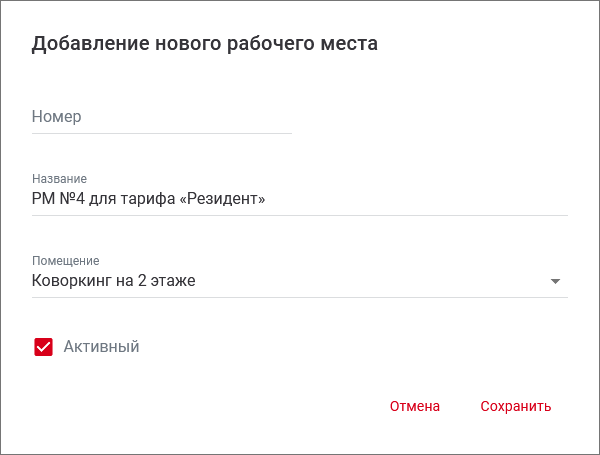Focus the Название text field
Image resolution: width=600 pixels, height=455 pixels.
pyautogui.click(x=300, y=199)
